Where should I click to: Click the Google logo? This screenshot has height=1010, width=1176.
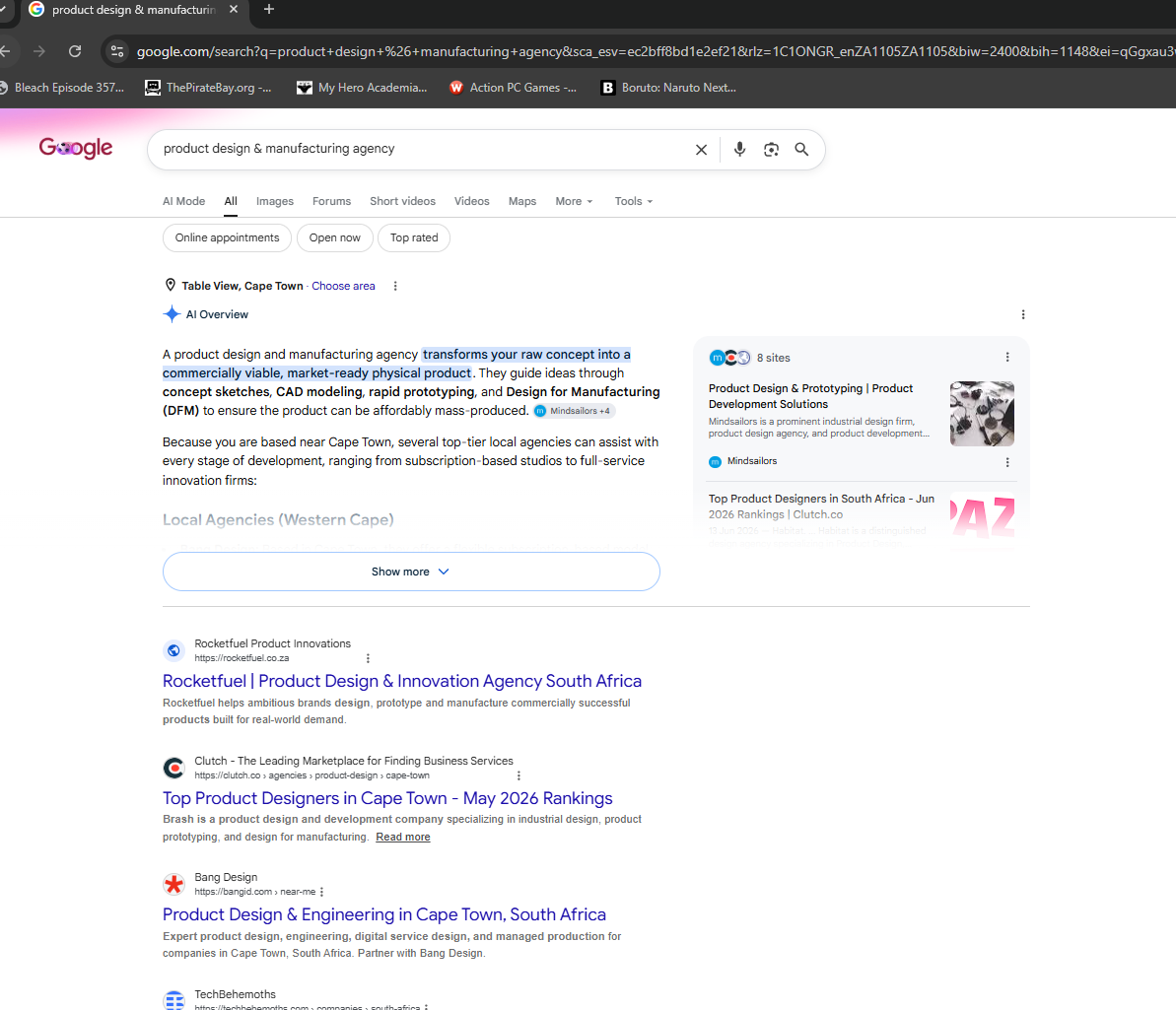(76, 148)
